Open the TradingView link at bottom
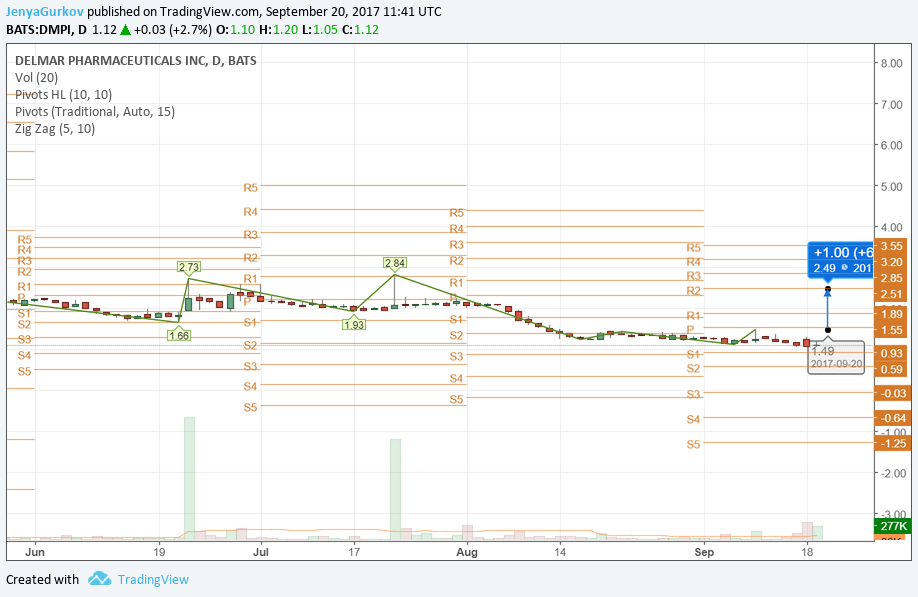The image size is (918, 597). tap(153, 579)
